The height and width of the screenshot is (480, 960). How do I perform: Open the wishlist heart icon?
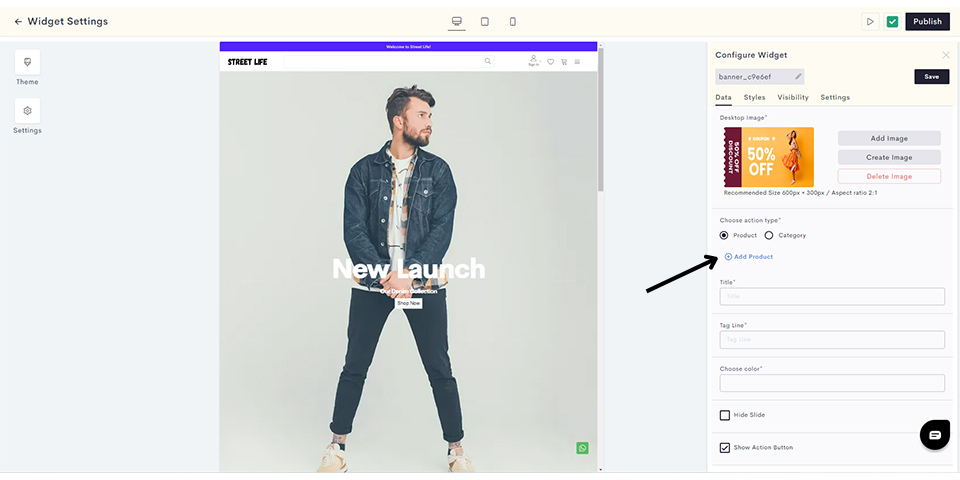tap(550, 61)
